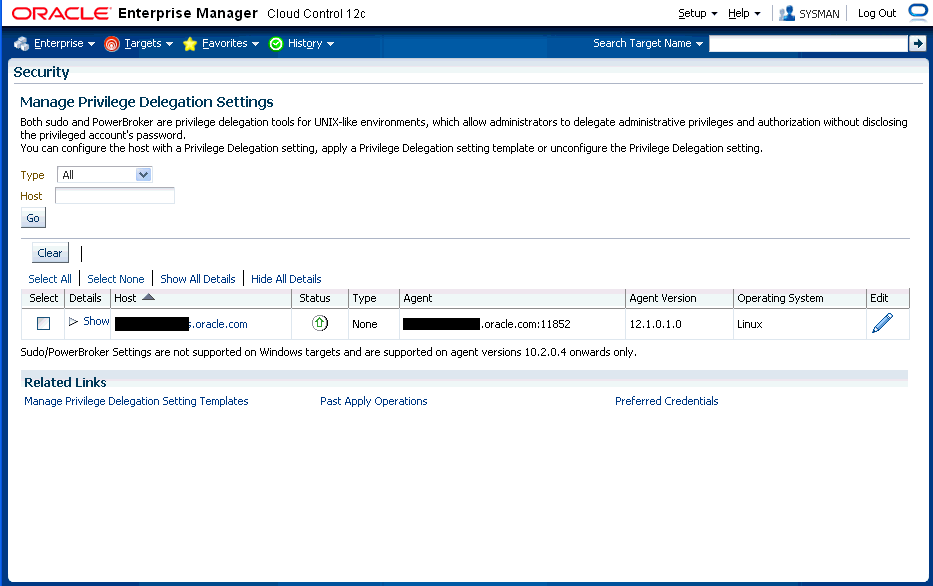Click the search go arrow button
The width and height of the screenshot is (933, 586).
coord(918,43)
